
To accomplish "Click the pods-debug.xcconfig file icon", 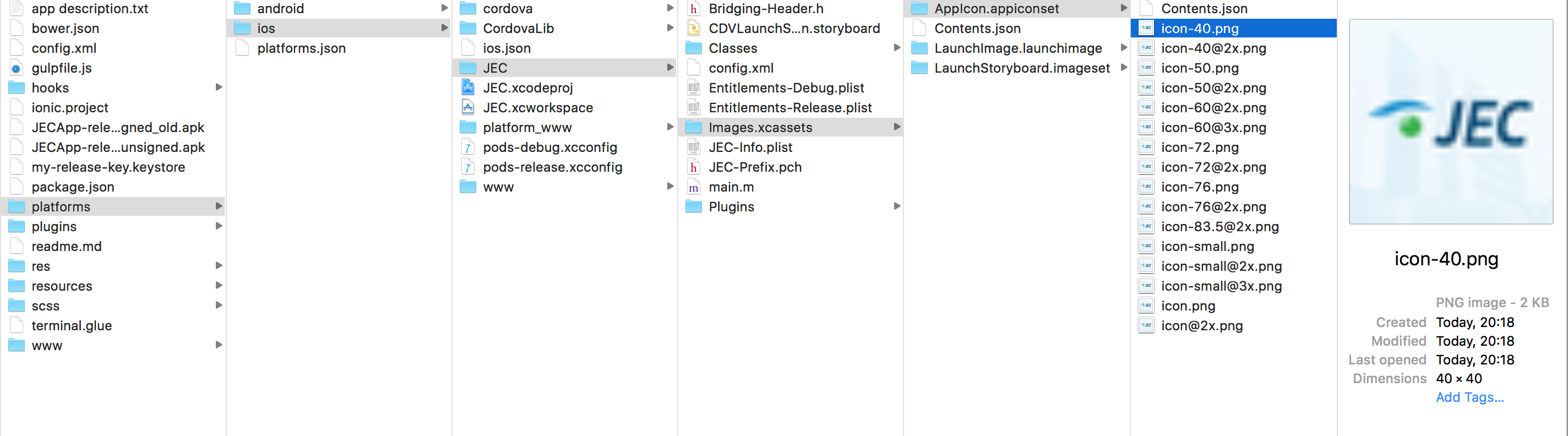I will pos(467,148).
